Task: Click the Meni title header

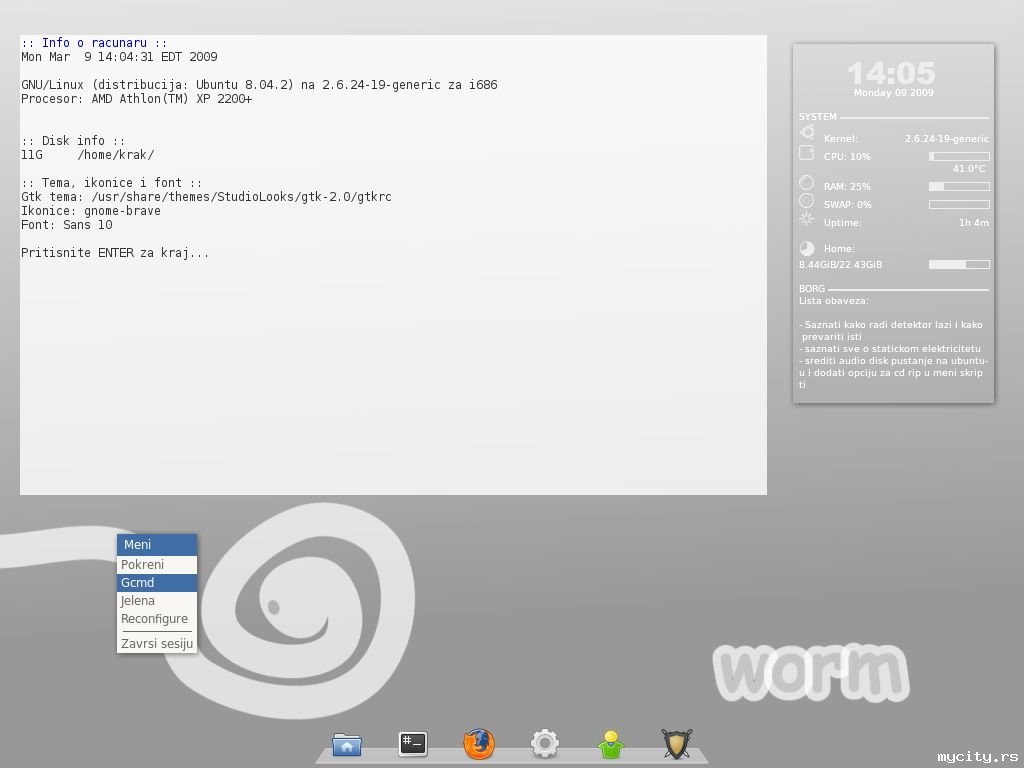Action: (x=157, y=545)
